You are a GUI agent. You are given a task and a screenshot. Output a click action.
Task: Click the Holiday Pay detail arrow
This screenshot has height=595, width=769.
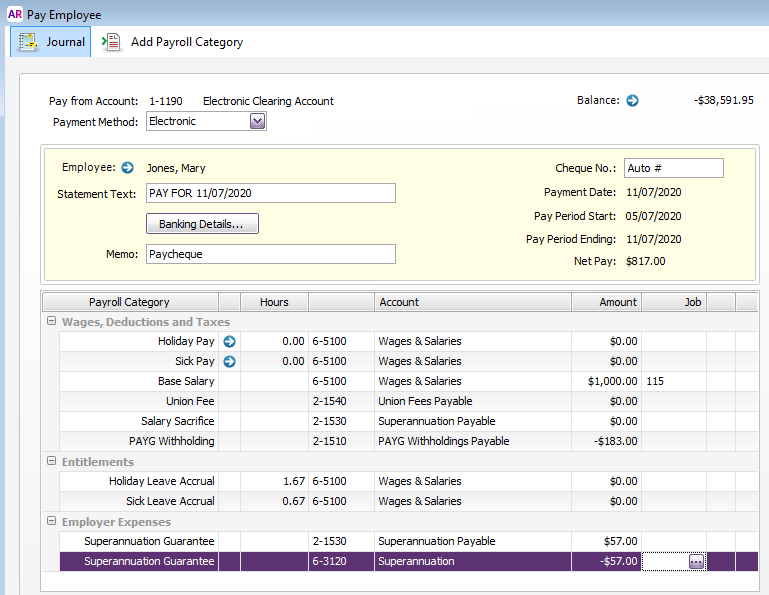click(229, 342)
